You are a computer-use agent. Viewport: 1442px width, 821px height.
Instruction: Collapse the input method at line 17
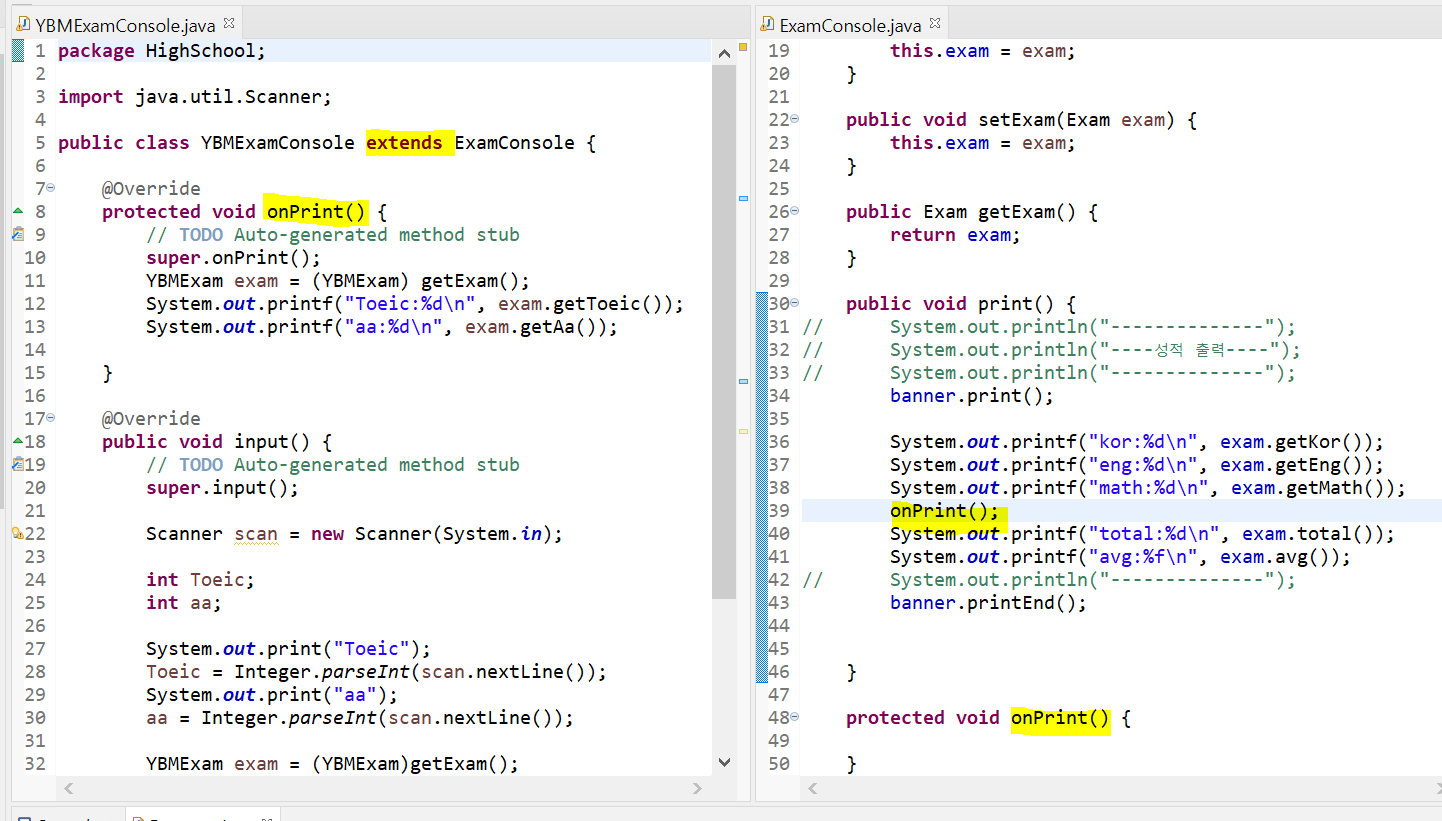point(51,418)
